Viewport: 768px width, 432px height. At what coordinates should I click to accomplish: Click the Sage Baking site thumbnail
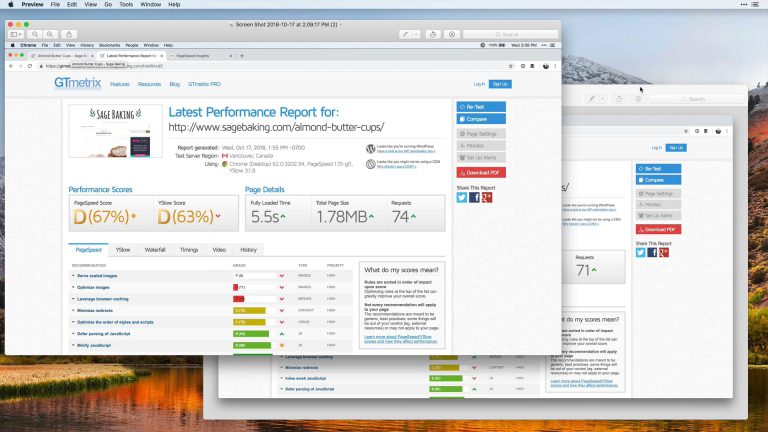coord(116,131)
